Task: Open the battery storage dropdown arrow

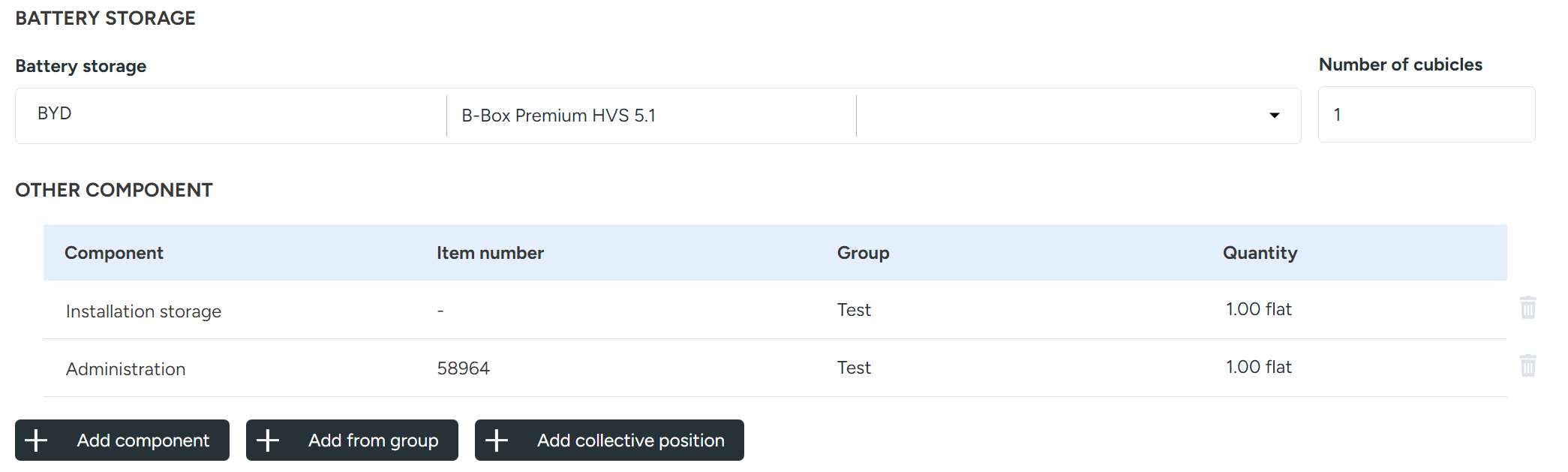Action: [1274, 116]
